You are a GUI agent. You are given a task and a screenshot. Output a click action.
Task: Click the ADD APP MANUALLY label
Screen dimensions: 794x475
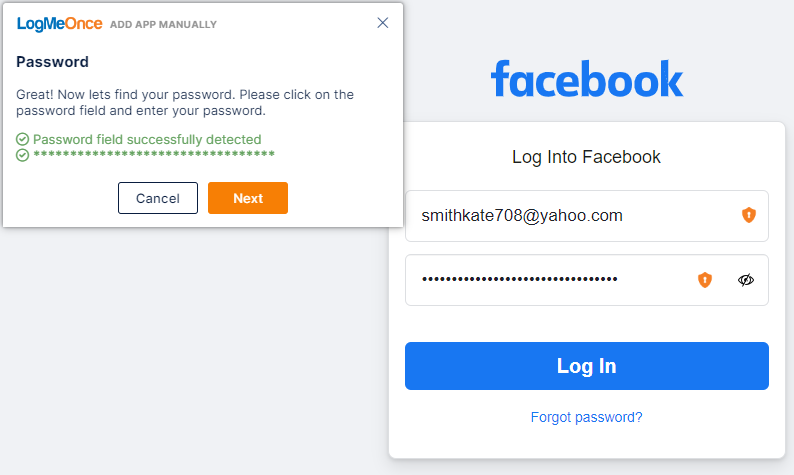point(163,25)
